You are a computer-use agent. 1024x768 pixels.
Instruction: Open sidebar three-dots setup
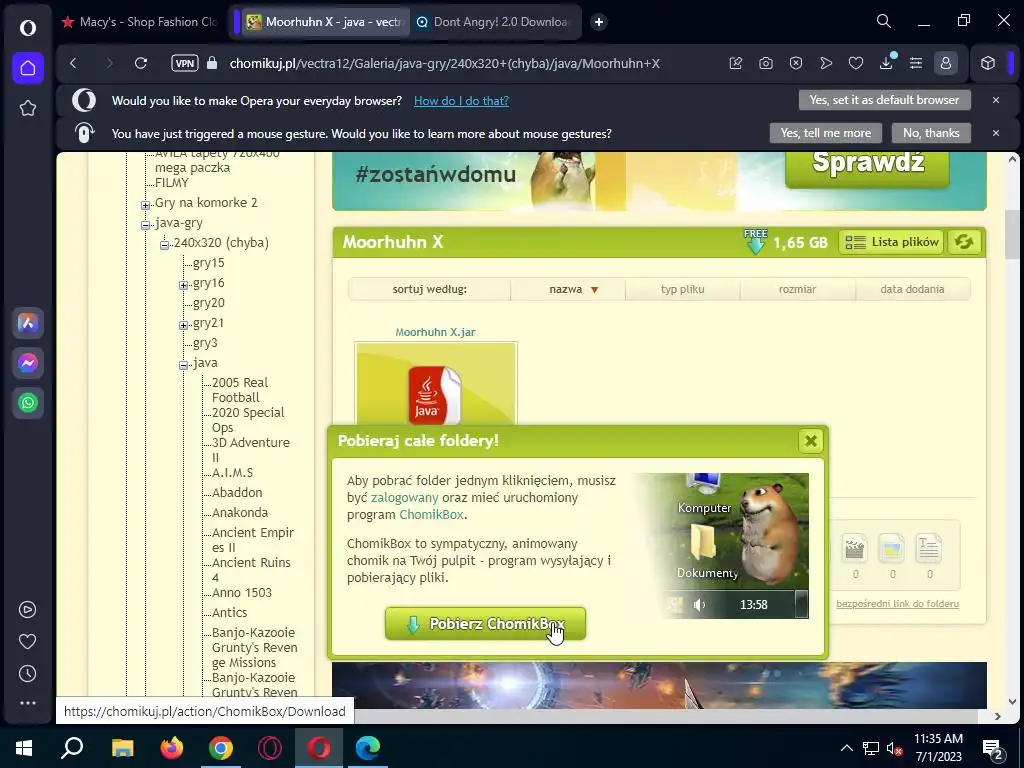pos(27,703)
